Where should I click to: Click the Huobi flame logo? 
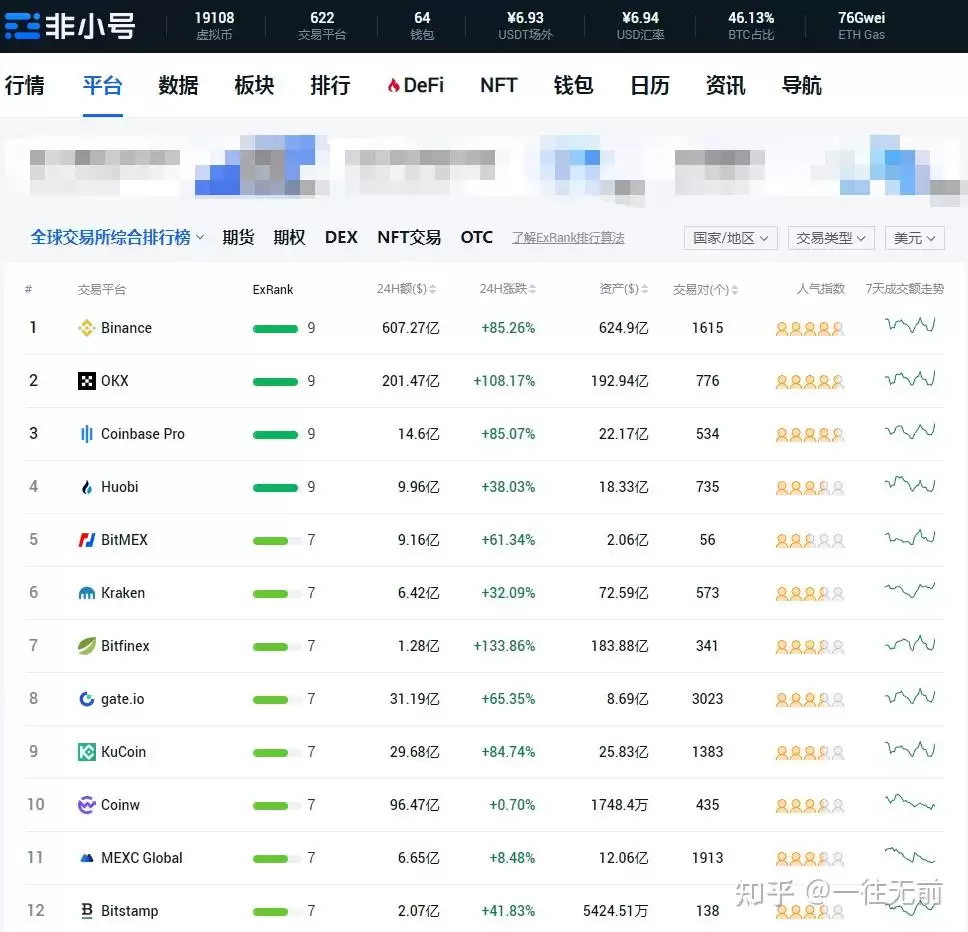tap(86, 486)
